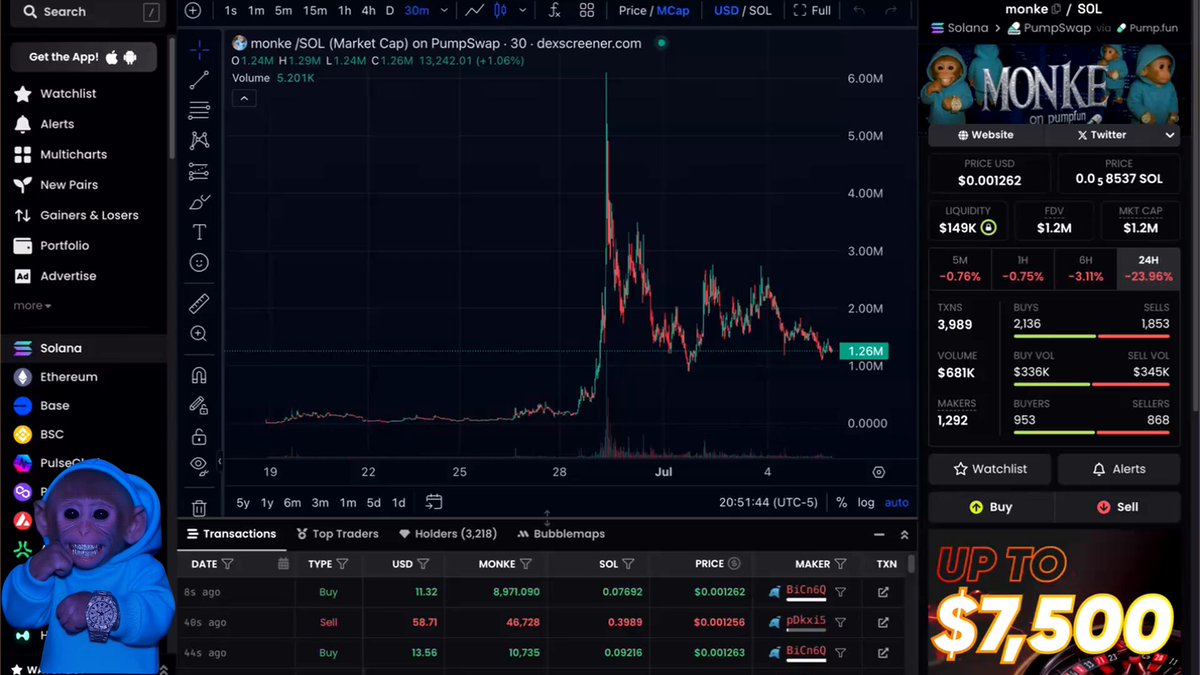Open chart in Full screen
The image size is (1200, 675).
[x=812, y=11]
